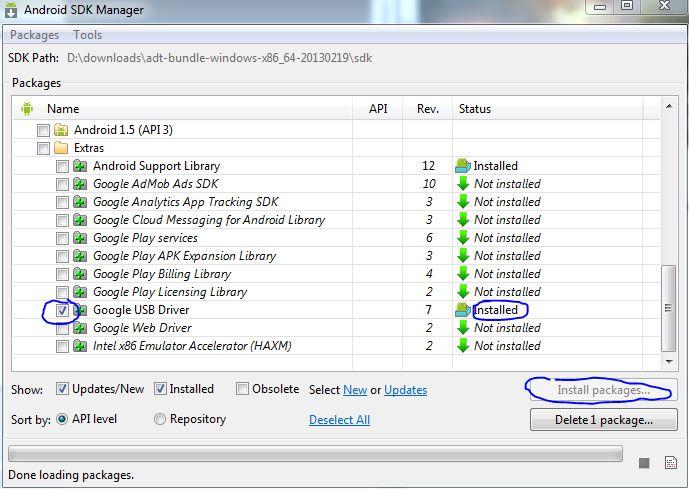Select the Repository sort option
The image size is (689, 489).
click(160, 419)
